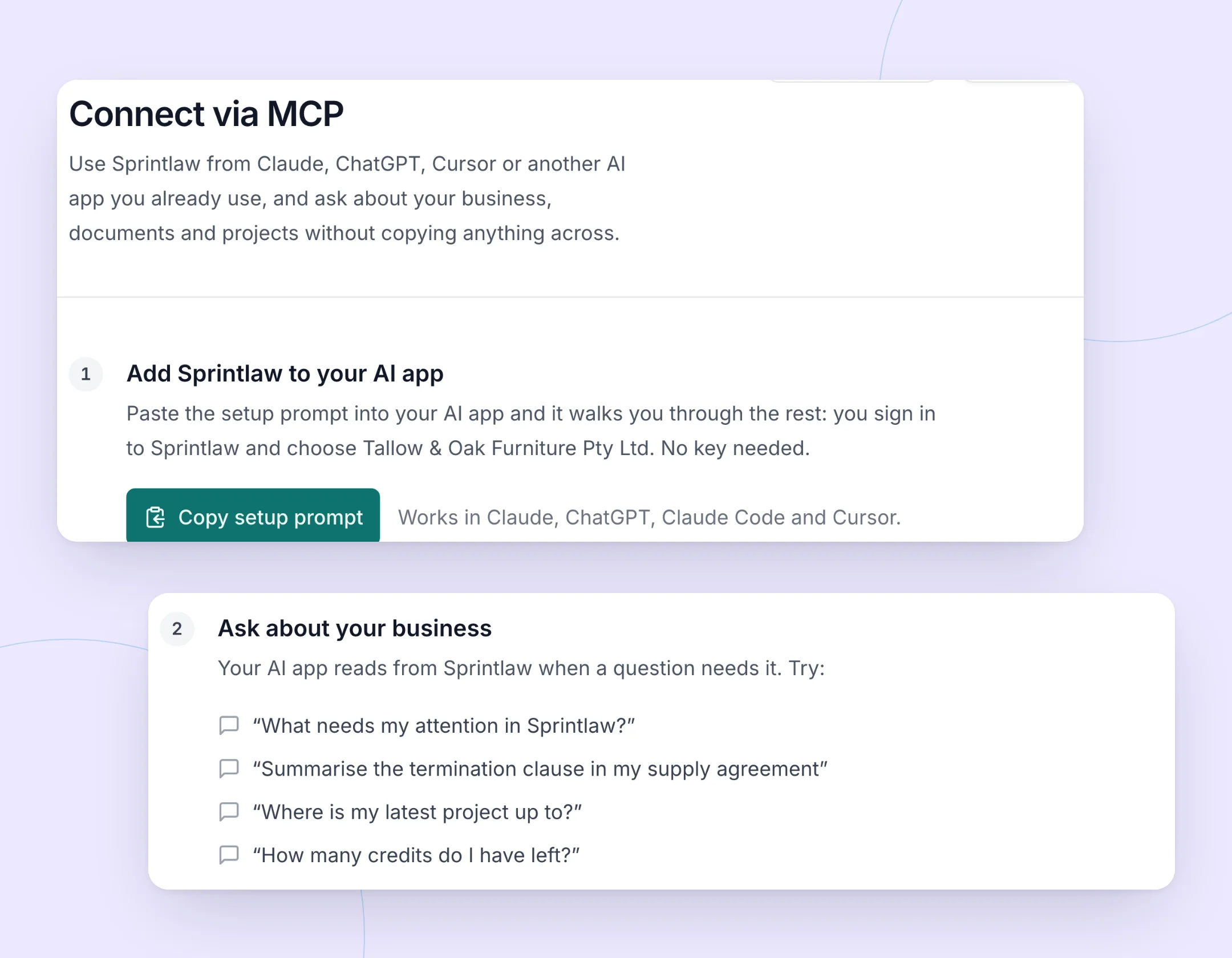Image resolution: width=1232 pixels, height=958 pixels.
Task: Click the "Connect via MCP" heading
Action: (x=206, y=113)
